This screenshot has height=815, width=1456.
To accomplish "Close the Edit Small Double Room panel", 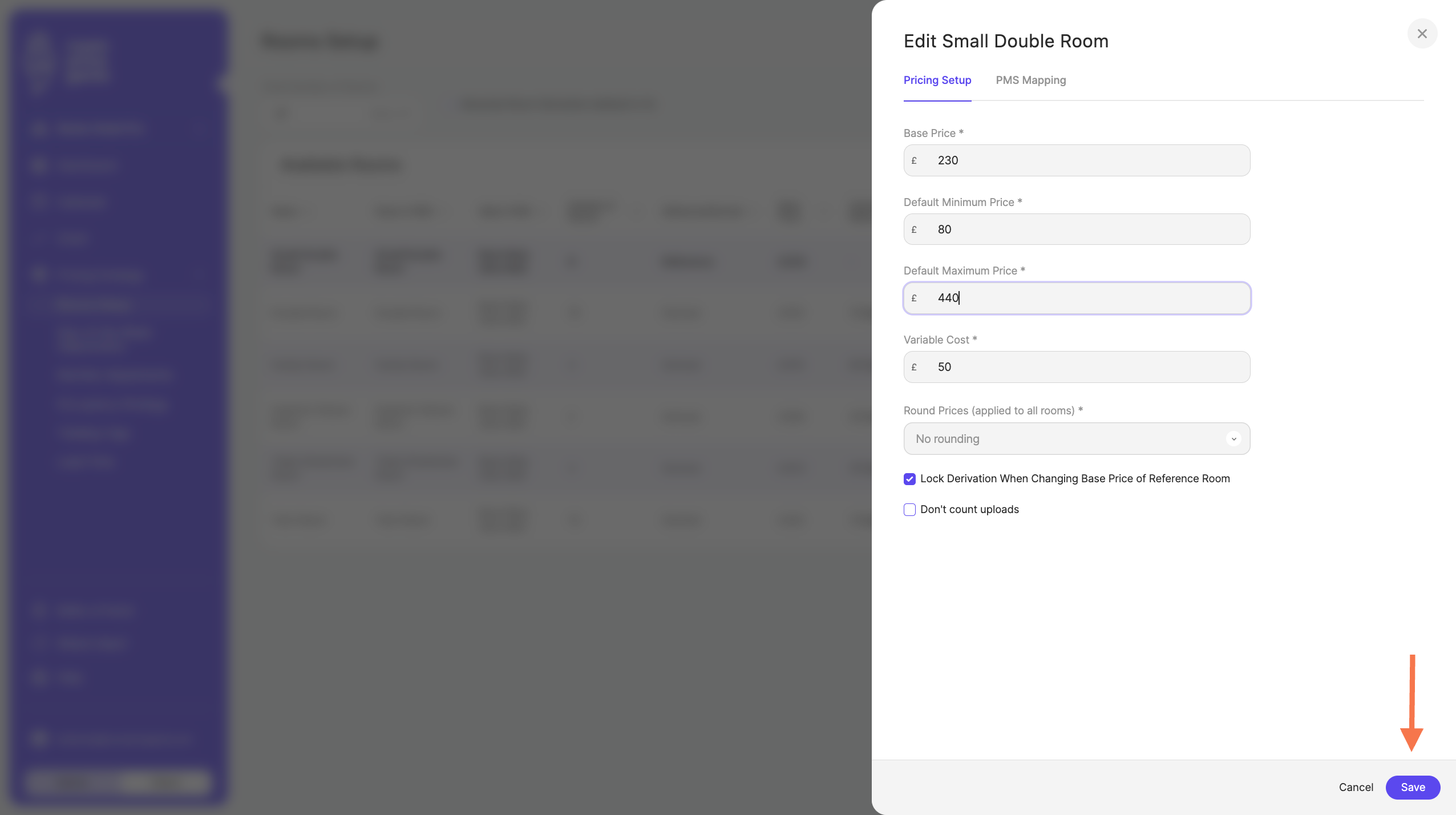I will click(1422, 34).
